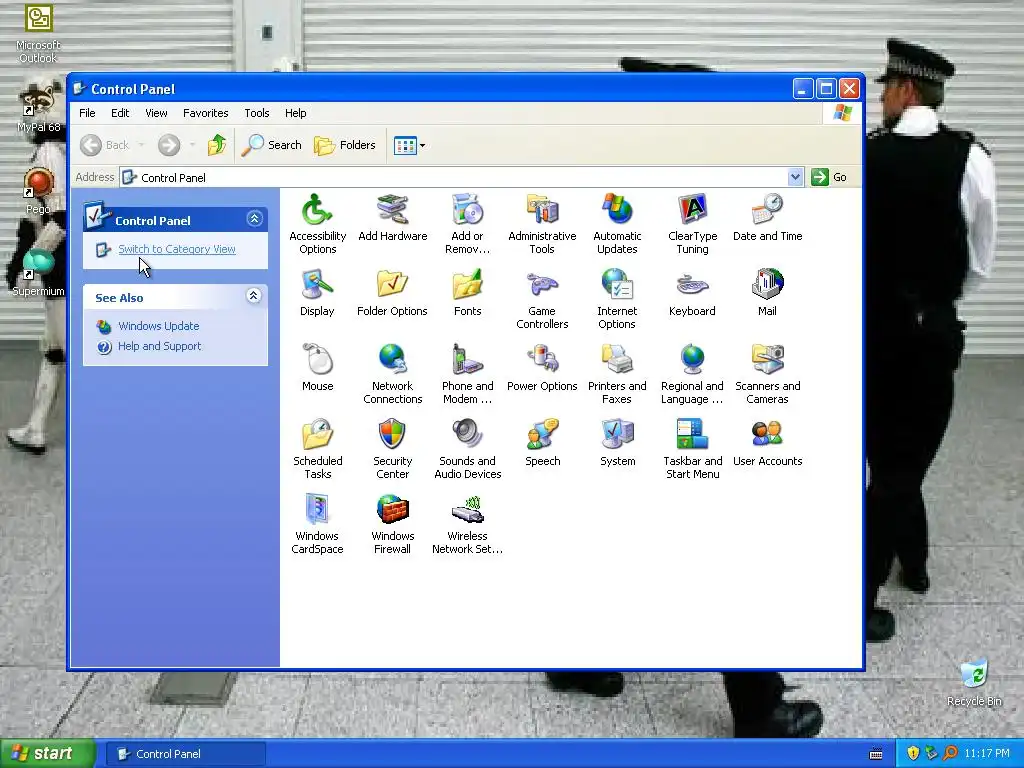Screen dimensions: 1024x768
Task: Collapse the See Also sidebar section
Action: [x=254, y=296]
